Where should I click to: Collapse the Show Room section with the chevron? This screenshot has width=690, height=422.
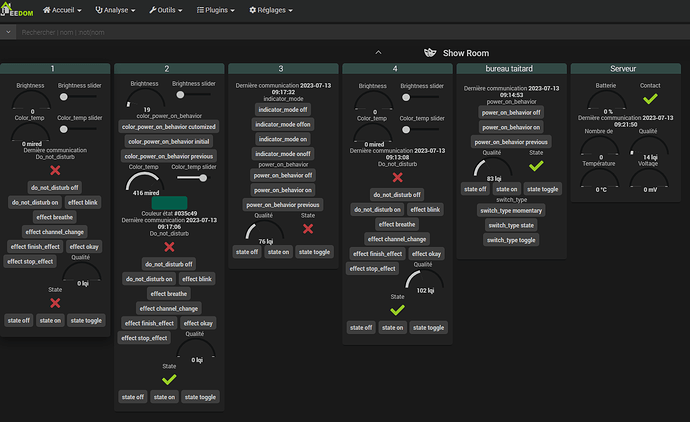pyautogui.click(x=378, y=52)
